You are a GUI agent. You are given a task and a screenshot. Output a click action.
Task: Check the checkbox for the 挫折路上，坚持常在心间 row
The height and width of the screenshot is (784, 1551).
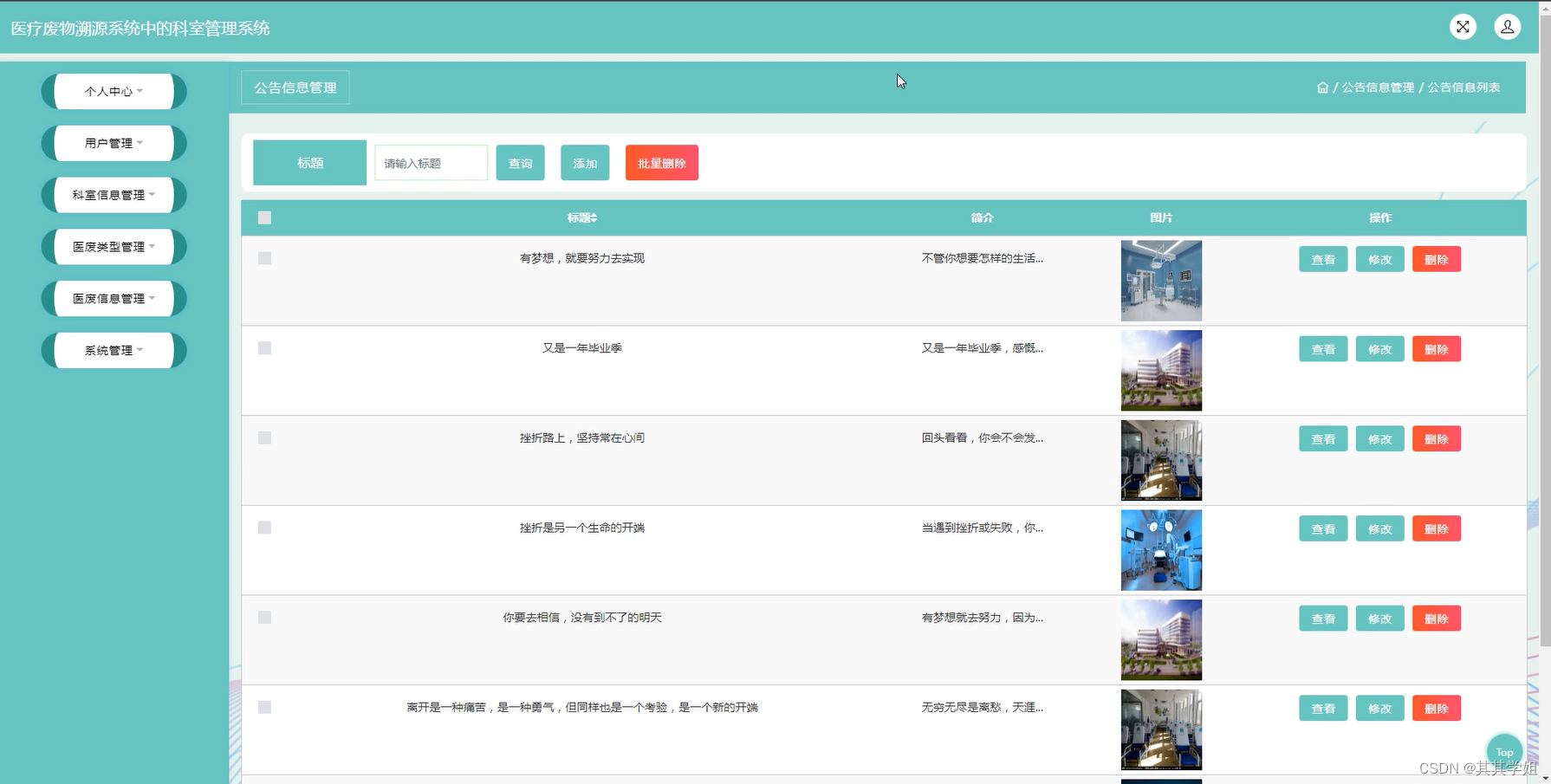pos(264,437)
